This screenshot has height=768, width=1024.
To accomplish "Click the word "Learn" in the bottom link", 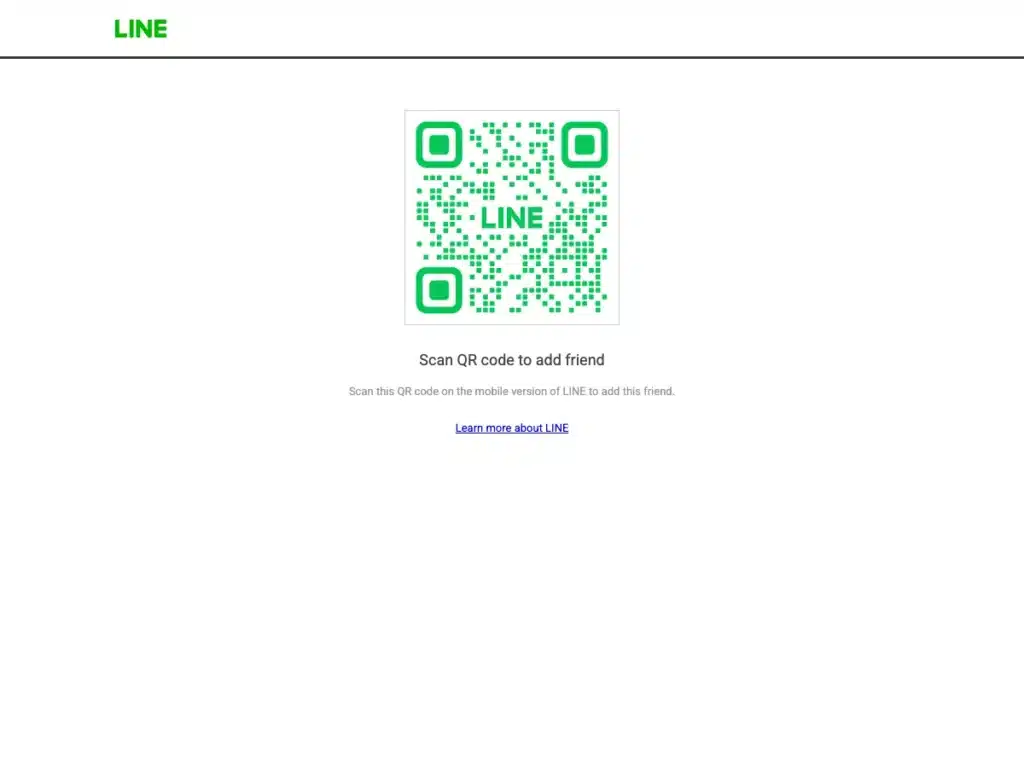I will (469, 428).
